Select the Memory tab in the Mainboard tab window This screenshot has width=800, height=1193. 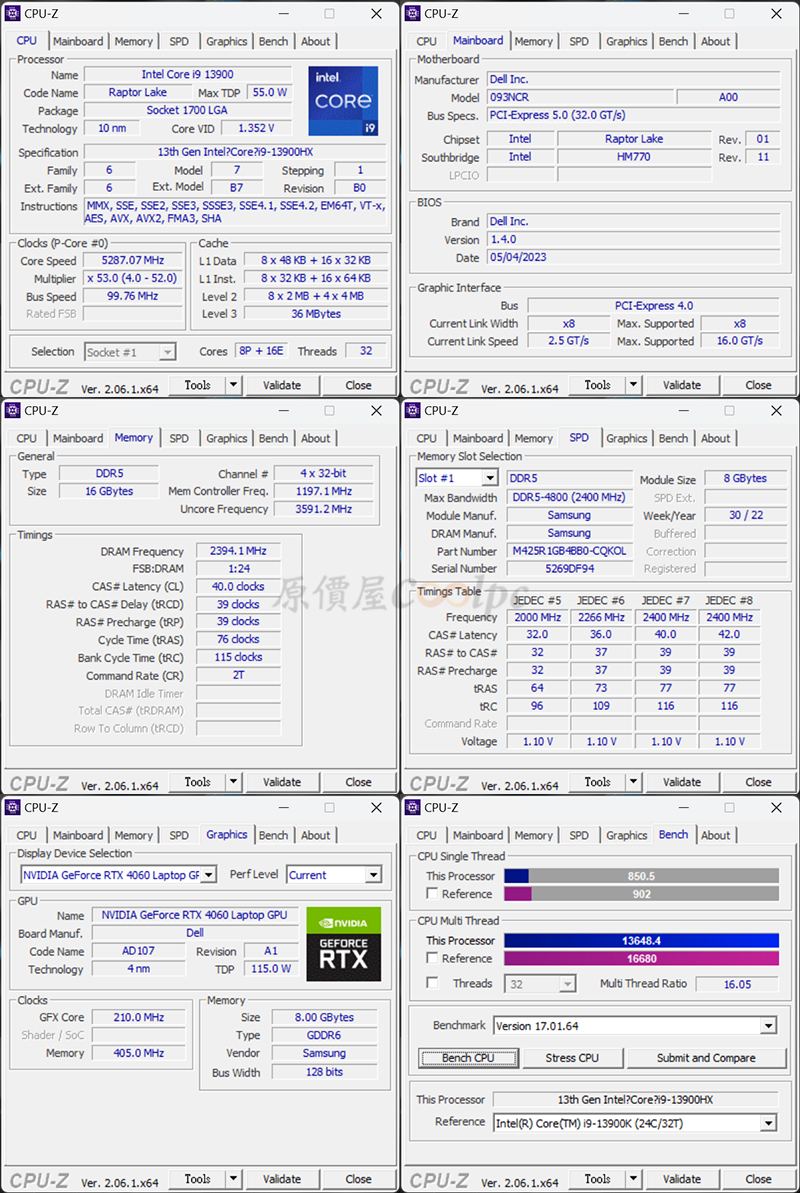tap(533, 41)
